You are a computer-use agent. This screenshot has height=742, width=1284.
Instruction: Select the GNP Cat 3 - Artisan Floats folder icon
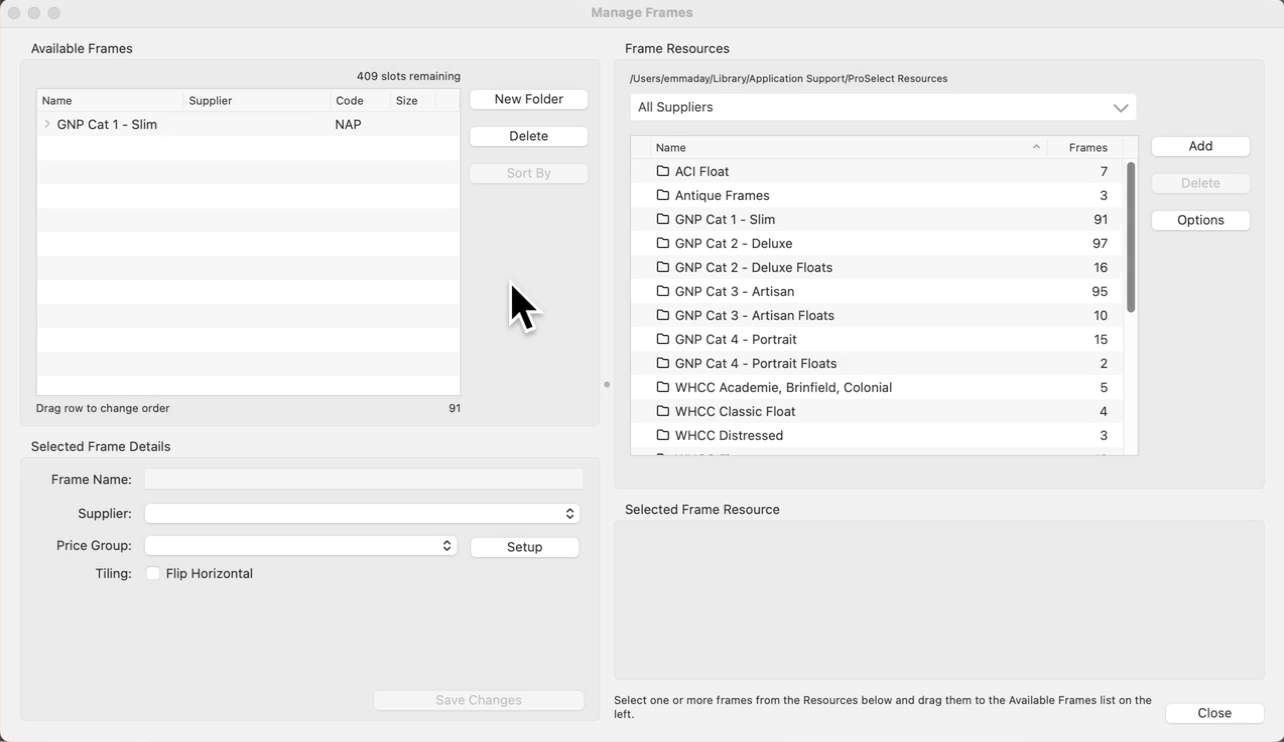[x=662, y=315]
